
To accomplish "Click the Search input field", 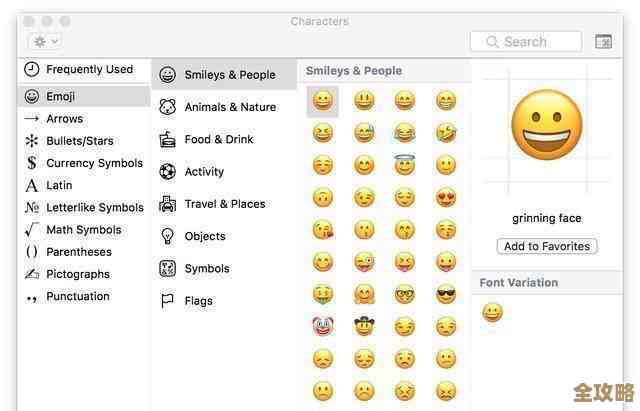I will pos(526,41).
